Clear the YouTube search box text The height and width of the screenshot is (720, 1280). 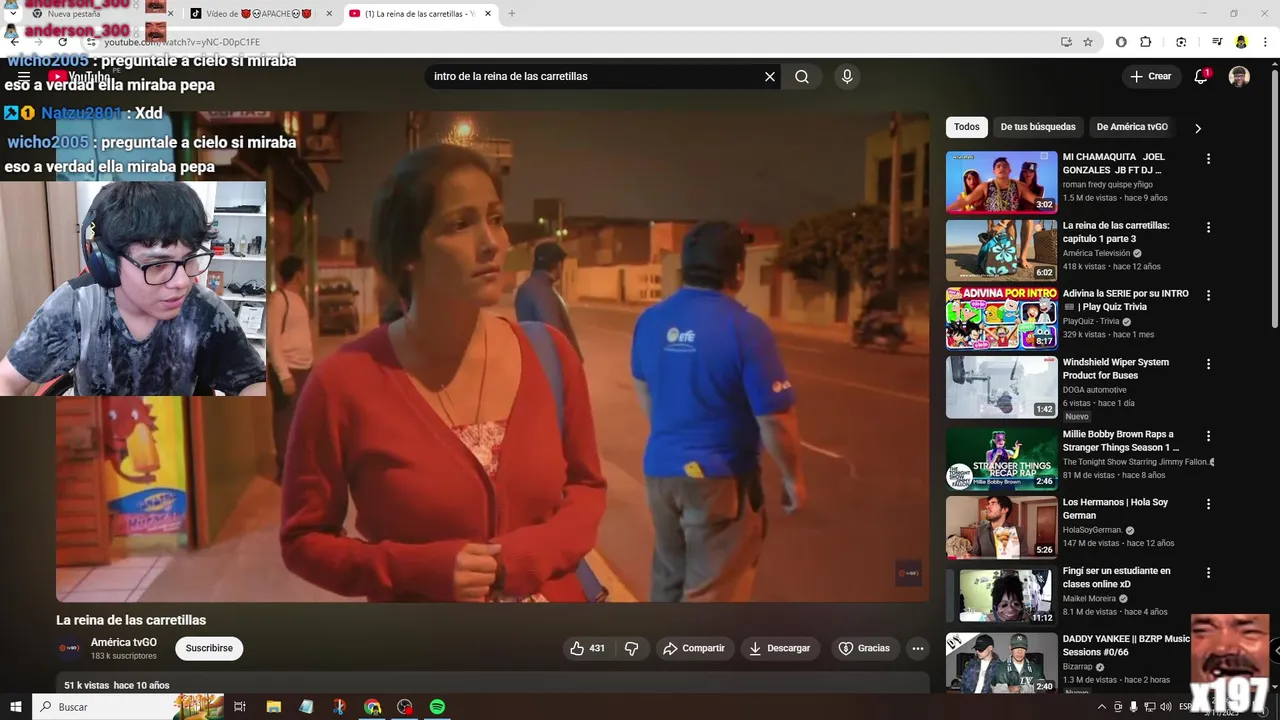click(770, 77)
